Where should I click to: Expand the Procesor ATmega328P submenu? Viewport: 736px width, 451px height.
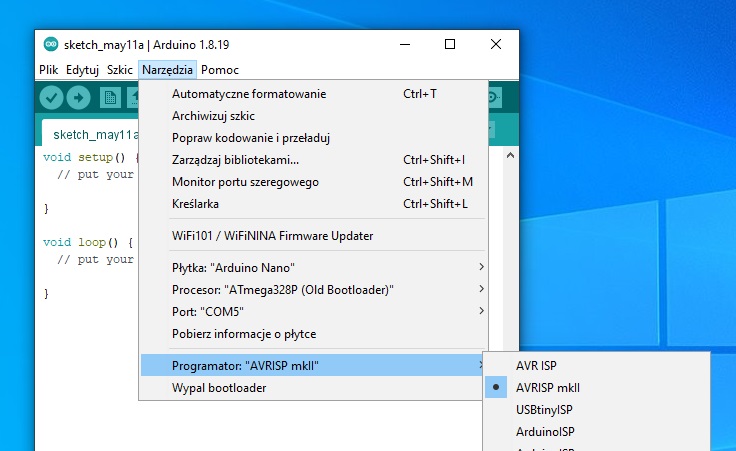[314, 290]
